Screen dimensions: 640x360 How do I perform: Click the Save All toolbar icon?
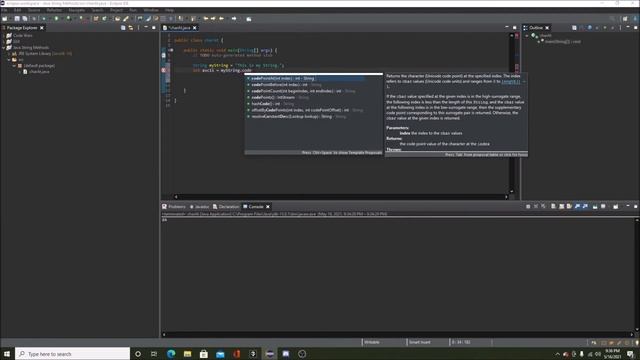(25, 19)
